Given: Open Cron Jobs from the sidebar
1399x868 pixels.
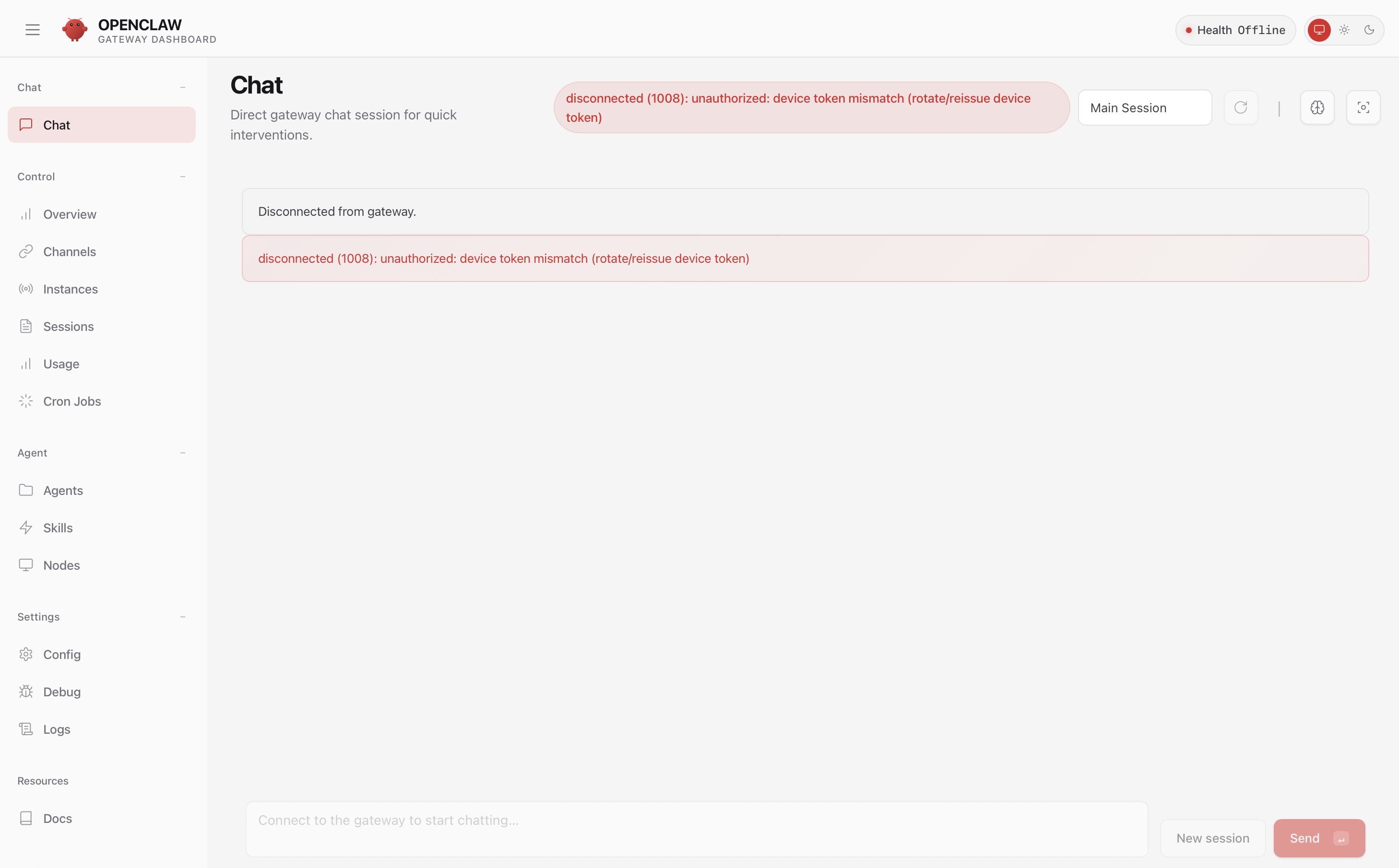Looking at the screenshot, I should click(72, 401).
